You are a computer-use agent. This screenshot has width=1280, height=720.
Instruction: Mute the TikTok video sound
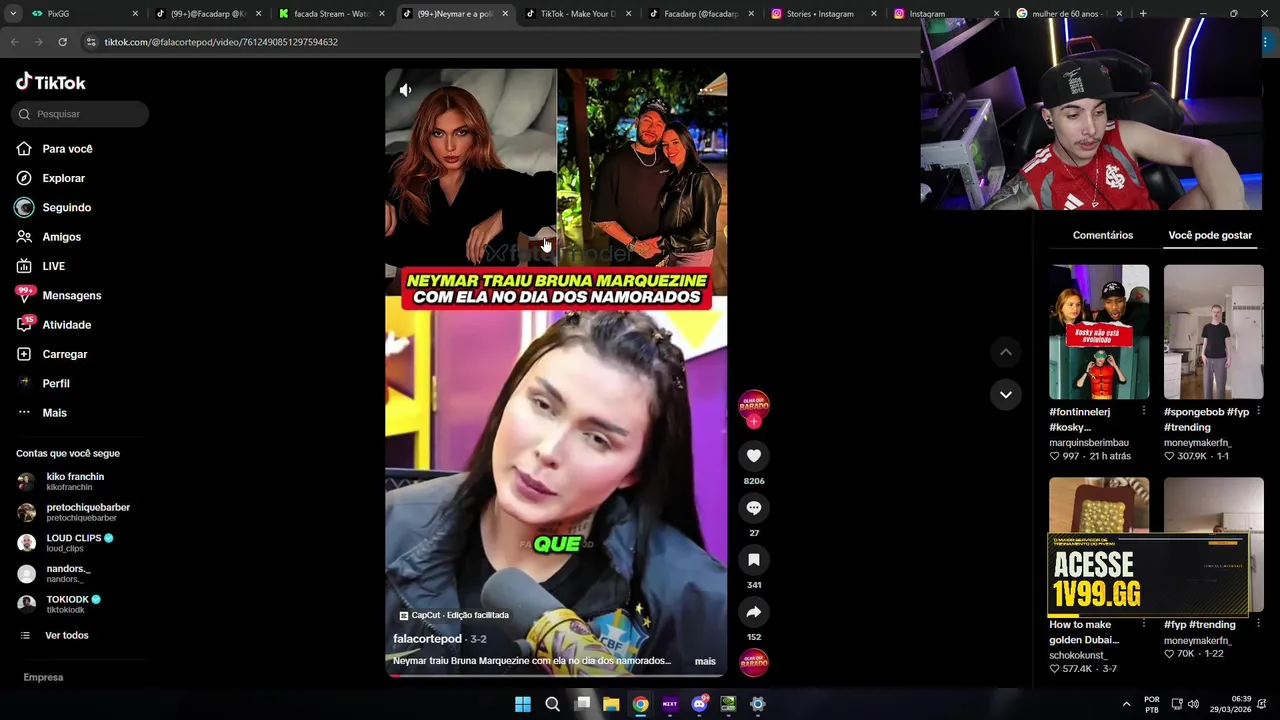(x=405, y=90)
